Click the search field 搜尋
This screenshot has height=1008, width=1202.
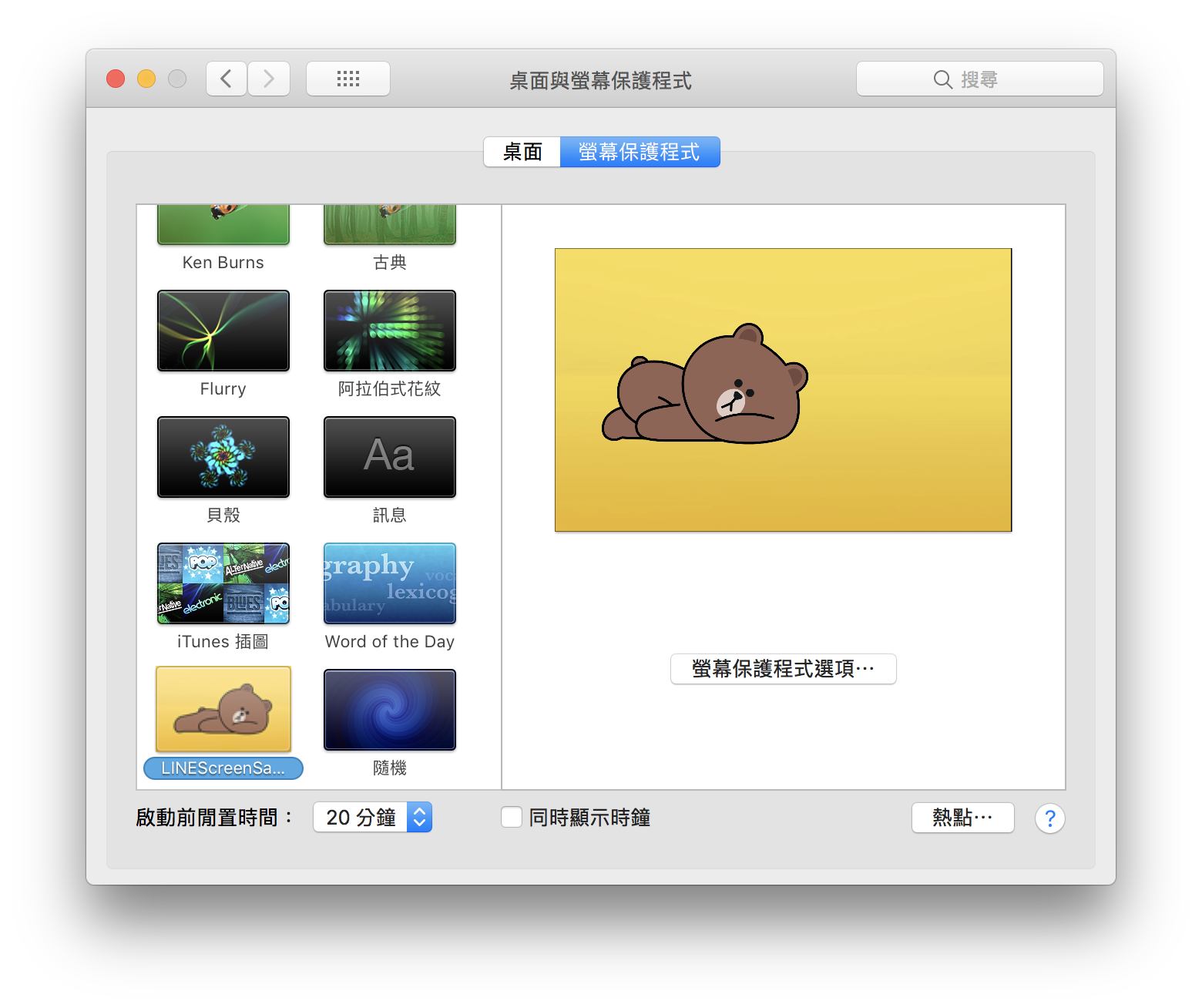(979, 79)
